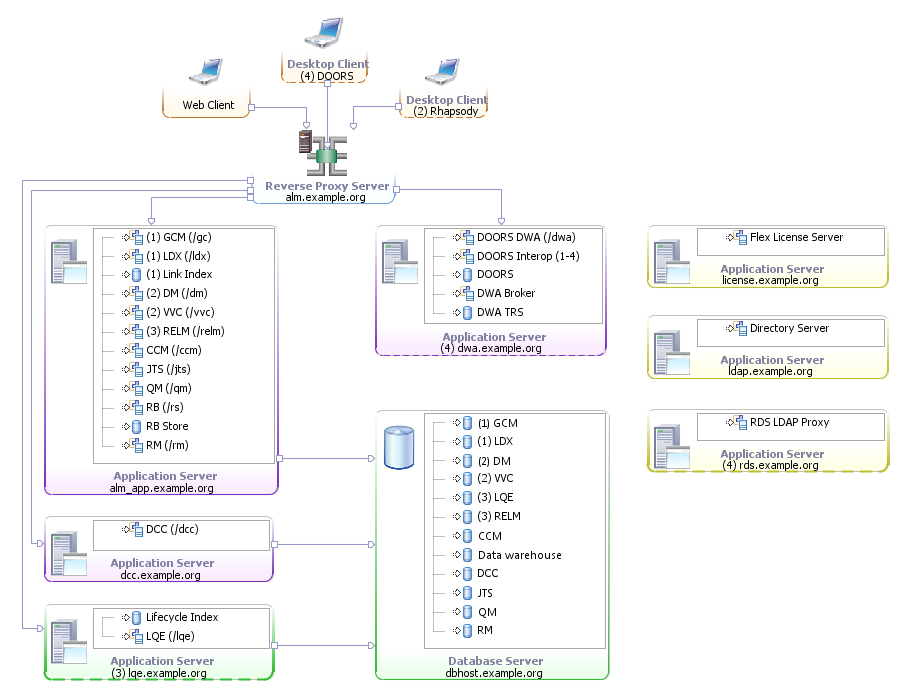Click the alm_app.example.org server icon
The width and height of the screenshot is (900, 691).
[68, 262]
